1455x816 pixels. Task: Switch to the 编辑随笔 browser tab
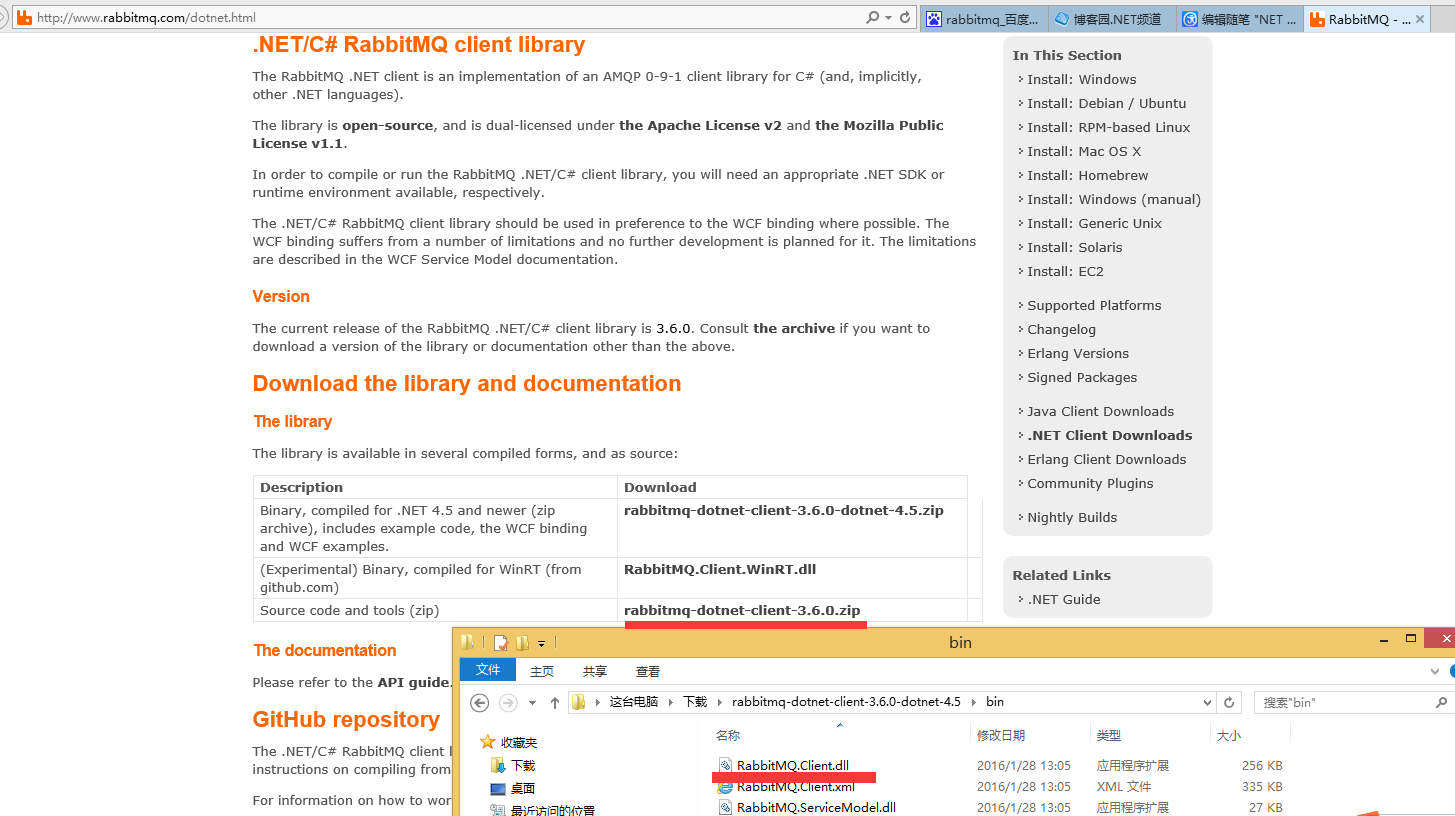point(1240,19)
